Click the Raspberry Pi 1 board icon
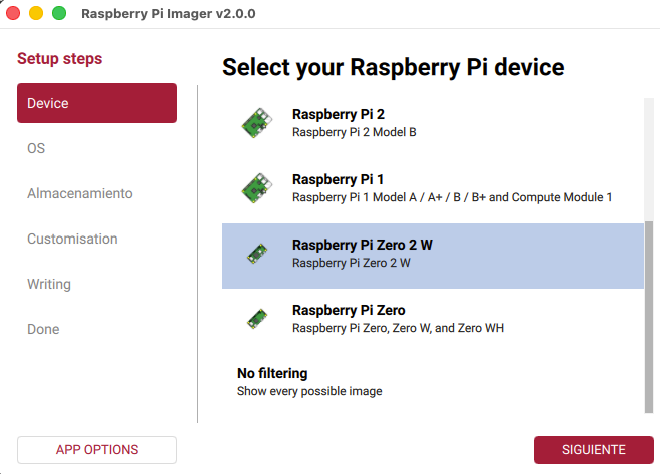This screenshot has width=660, height=474. coord(256,188)
